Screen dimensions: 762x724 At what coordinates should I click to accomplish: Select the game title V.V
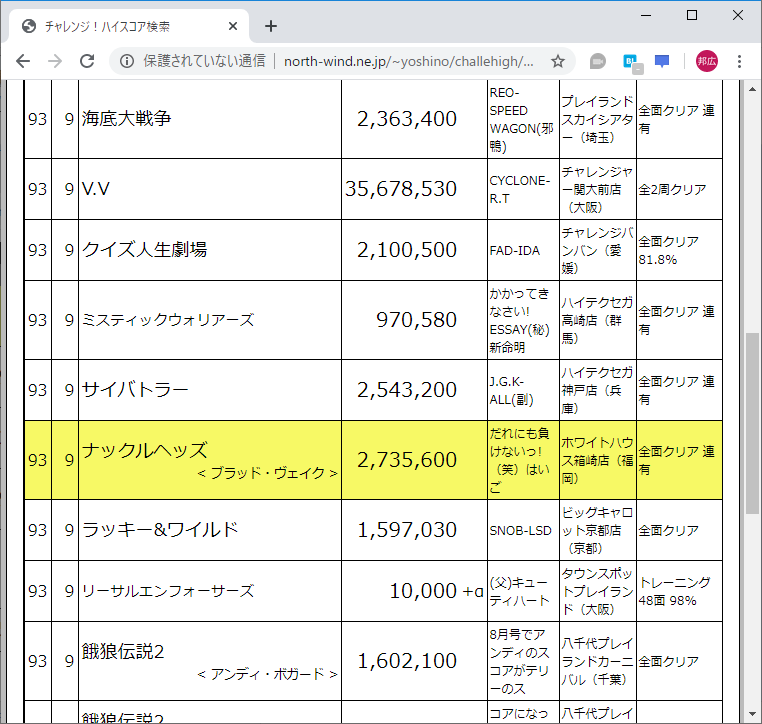click(96, 189)
